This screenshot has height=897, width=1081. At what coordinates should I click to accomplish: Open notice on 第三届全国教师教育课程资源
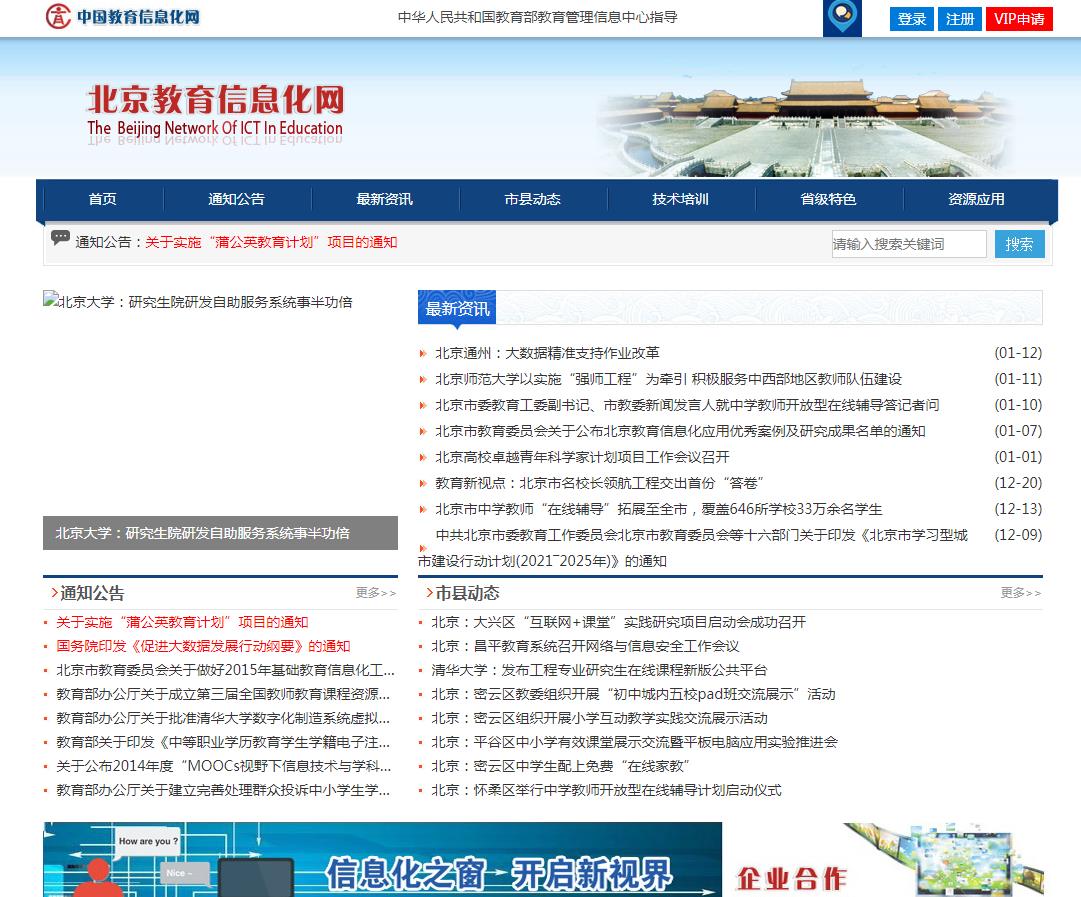(223, 694)
